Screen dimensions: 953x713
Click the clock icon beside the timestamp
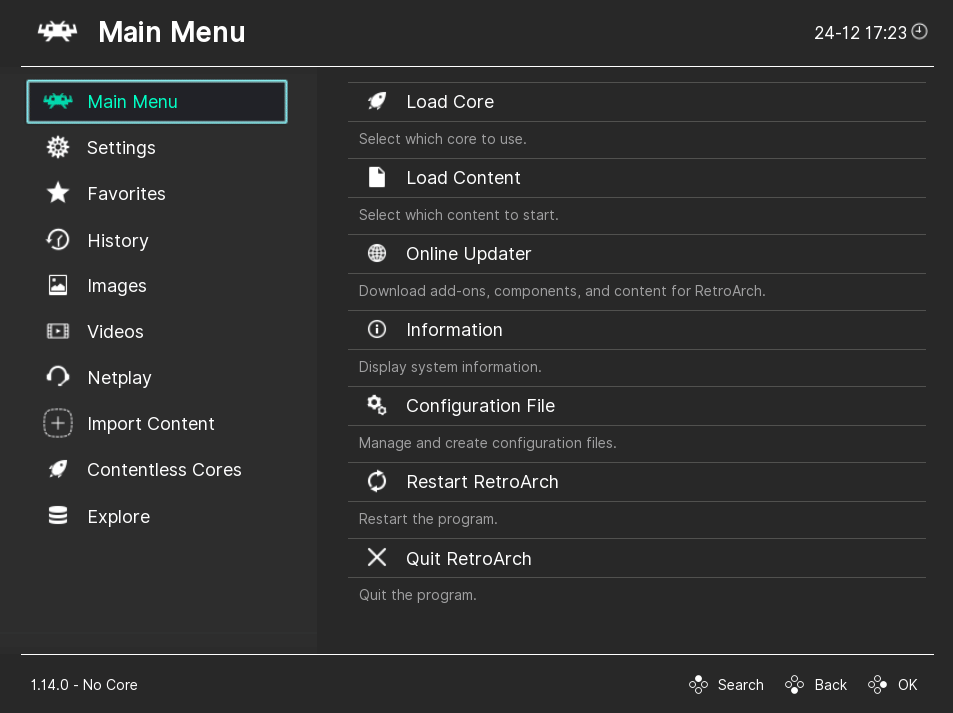919,31
